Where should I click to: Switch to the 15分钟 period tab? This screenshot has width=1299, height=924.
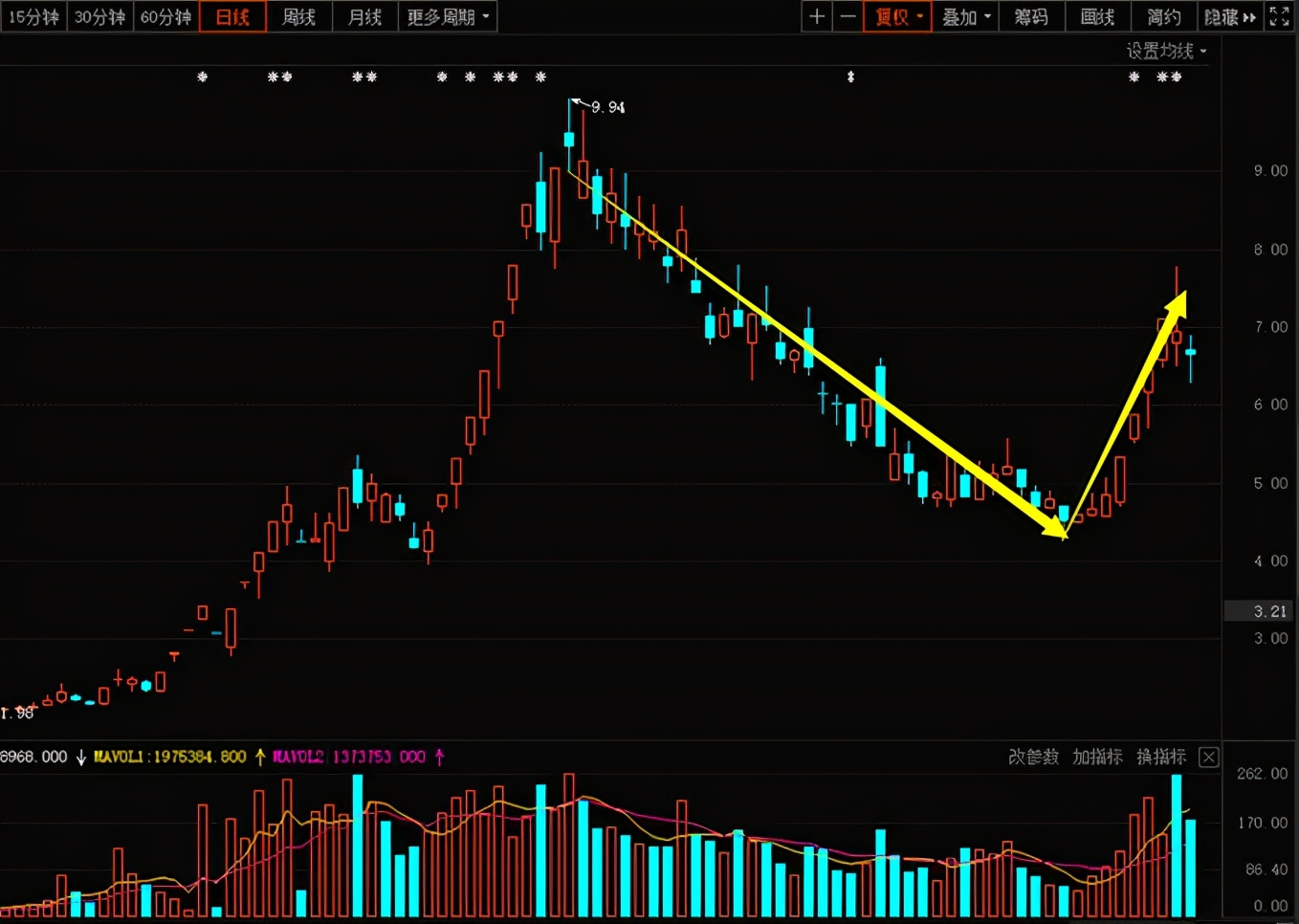point(33,17)
